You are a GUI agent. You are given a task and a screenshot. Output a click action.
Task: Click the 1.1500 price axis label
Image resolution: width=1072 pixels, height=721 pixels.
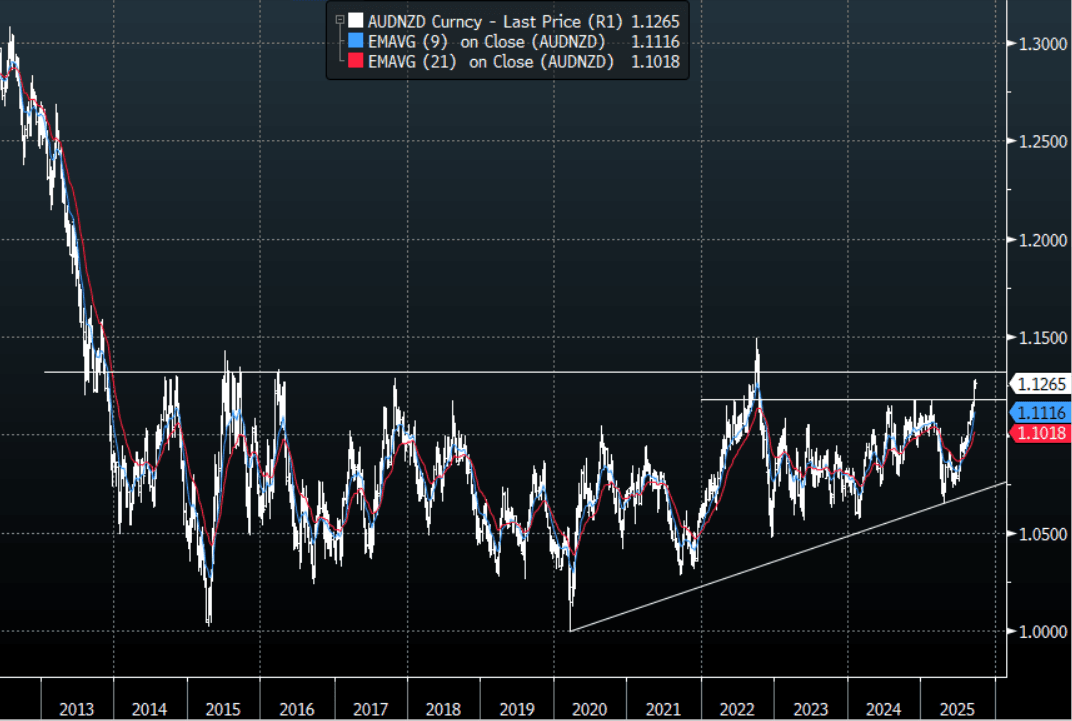coord(1043,338)
